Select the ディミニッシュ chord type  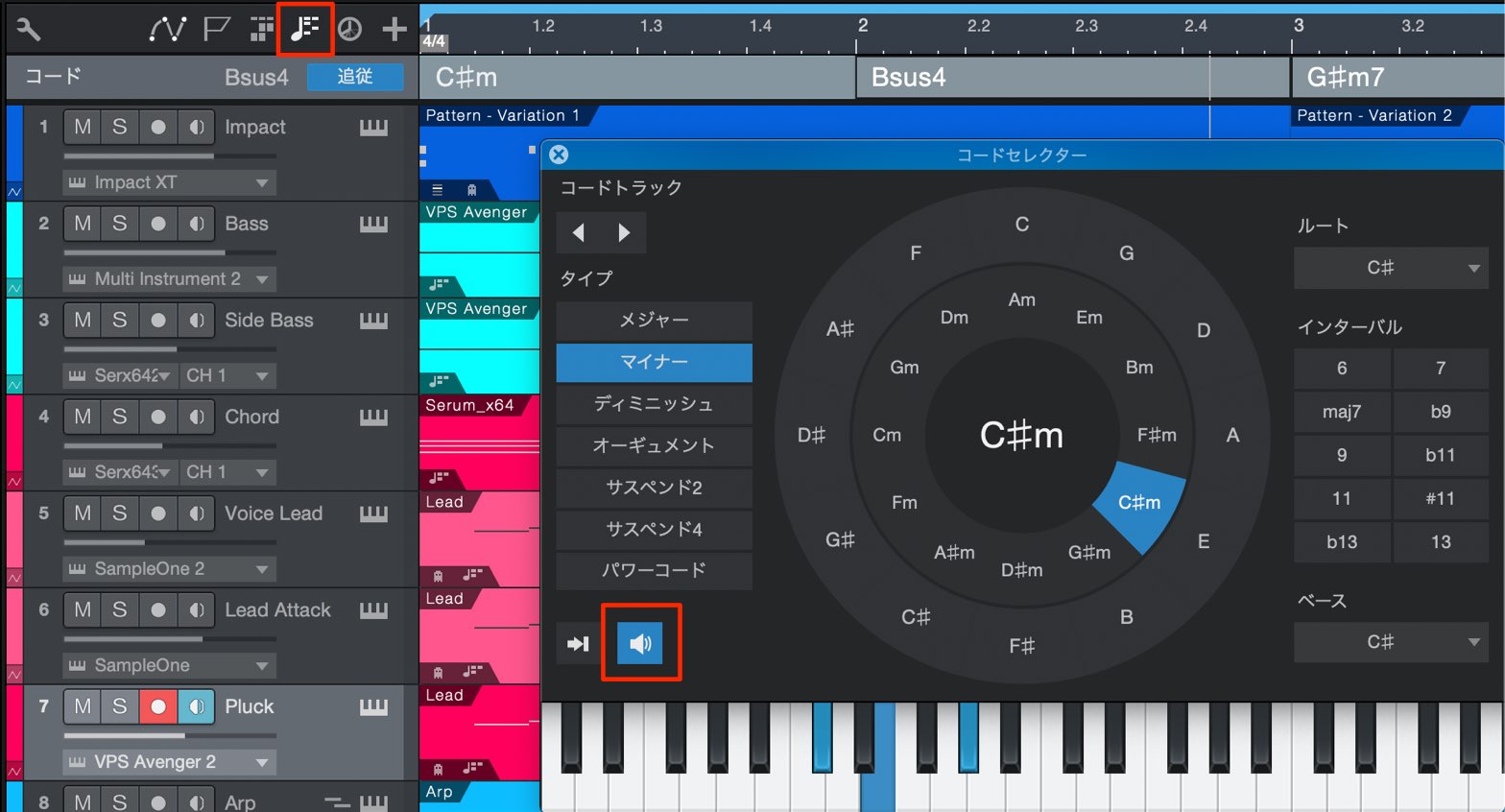coord(654,404)
